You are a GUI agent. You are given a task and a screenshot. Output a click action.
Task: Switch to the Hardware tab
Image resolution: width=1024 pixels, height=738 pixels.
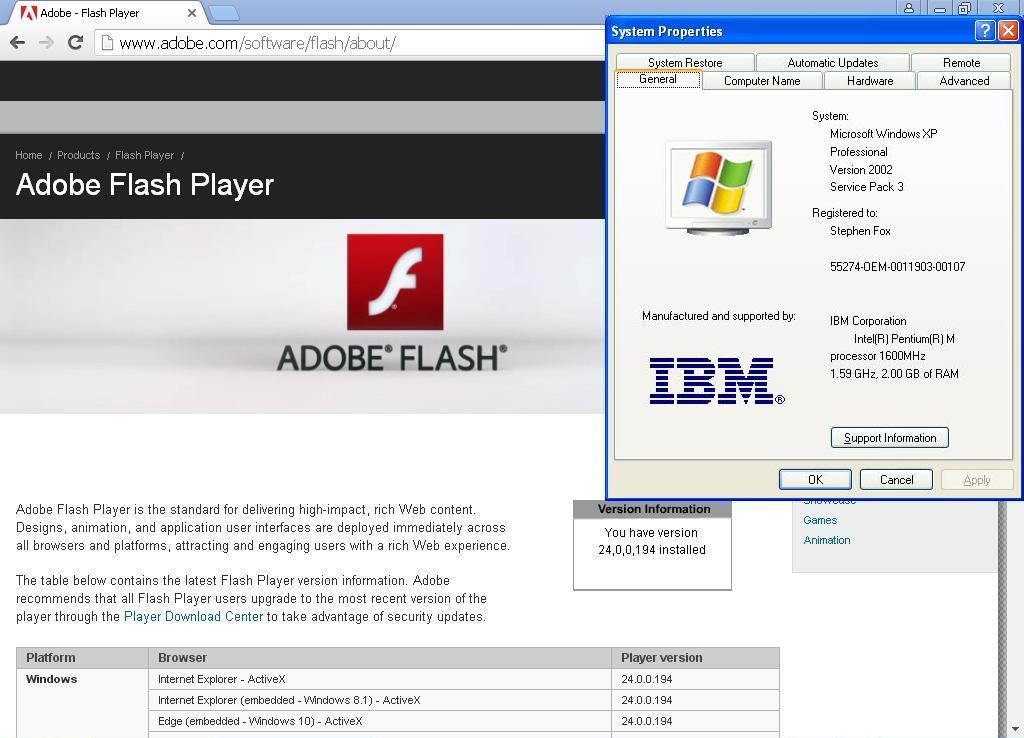(x=870, y=81)
